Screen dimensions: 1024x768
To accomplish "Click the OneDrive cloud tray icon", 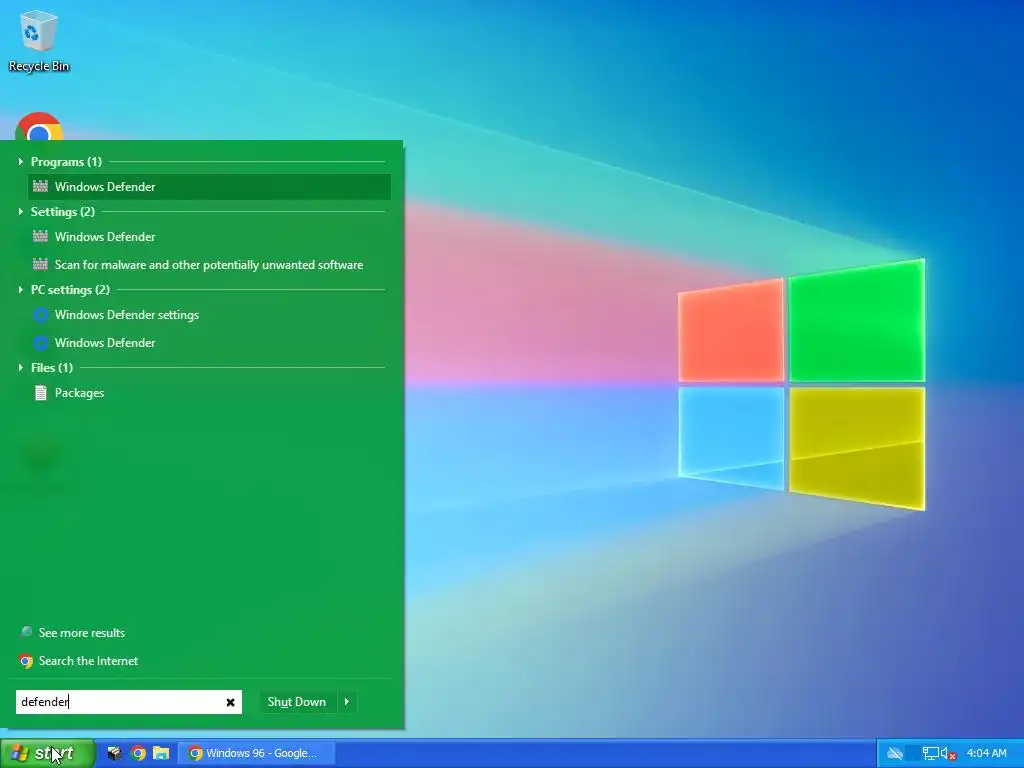I will [x=895, y=754].
